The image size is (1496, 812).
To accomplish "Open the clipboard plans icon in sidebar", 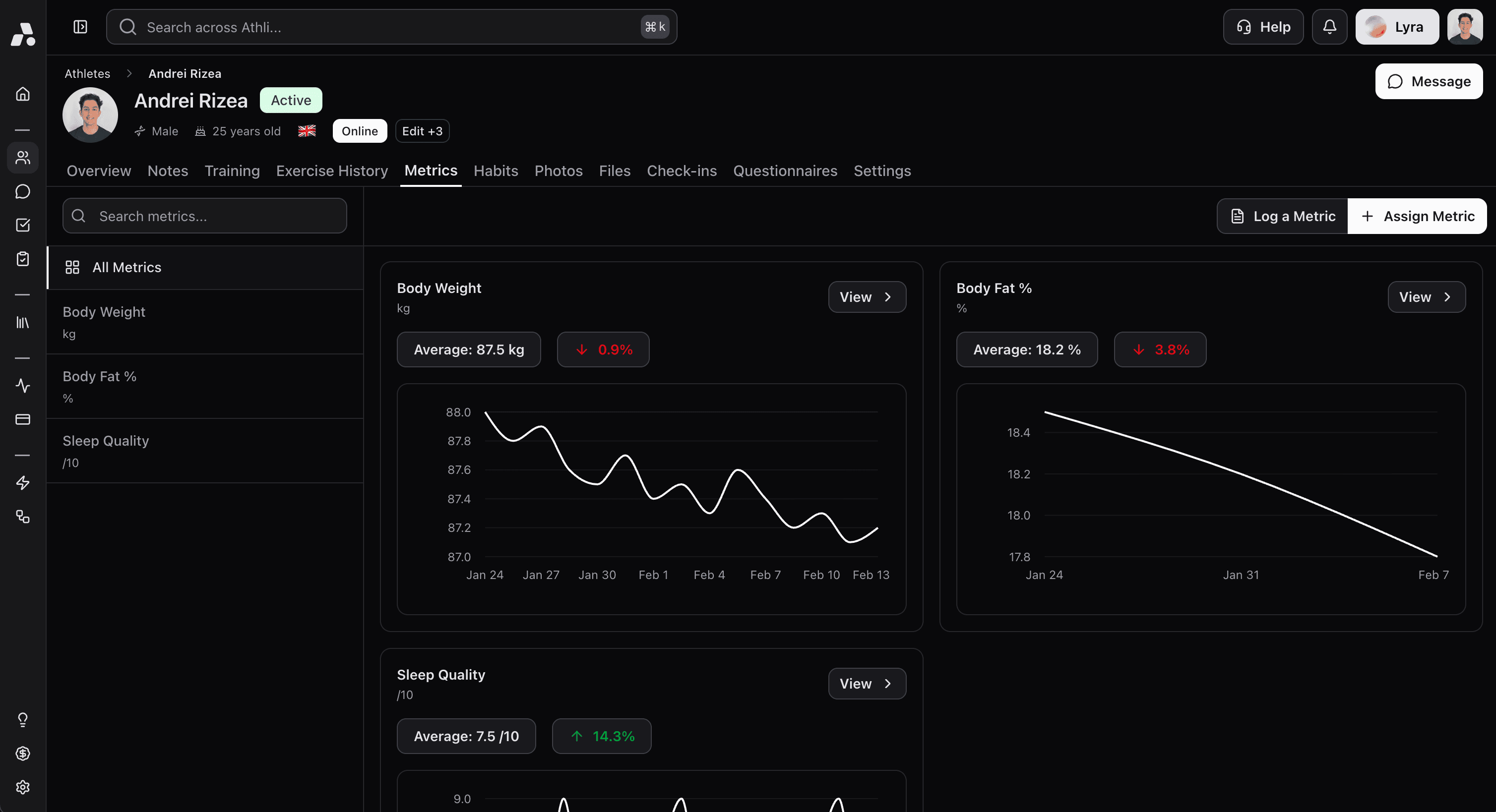I will coord(23,259).
